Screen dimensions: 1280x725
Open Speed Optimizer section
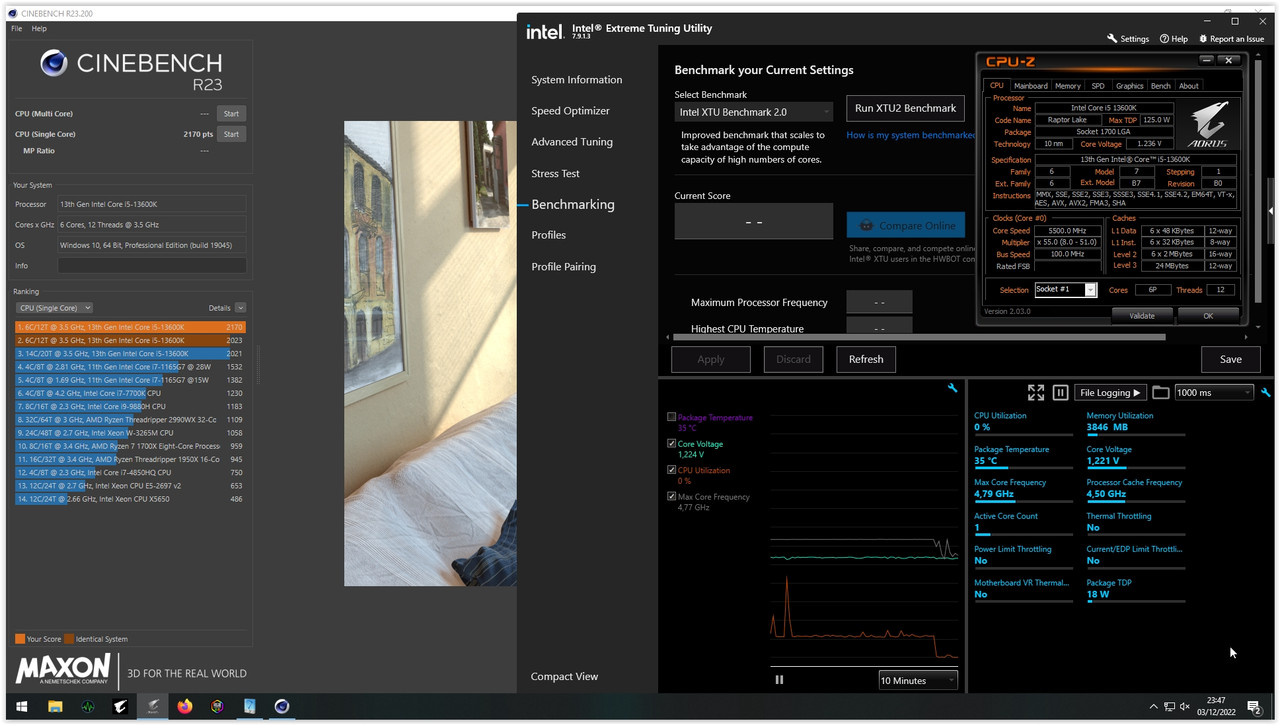[570, 111]
